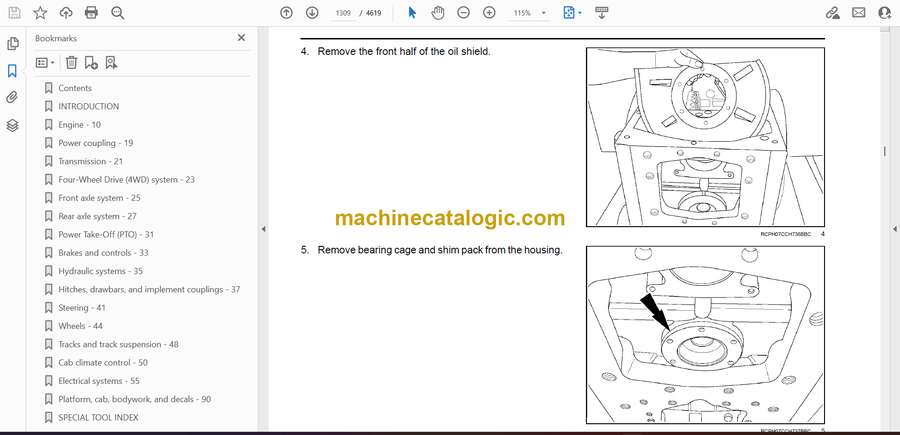
Task: Select Brakes and controls - 33 bookmark
Action: point(103,253)
